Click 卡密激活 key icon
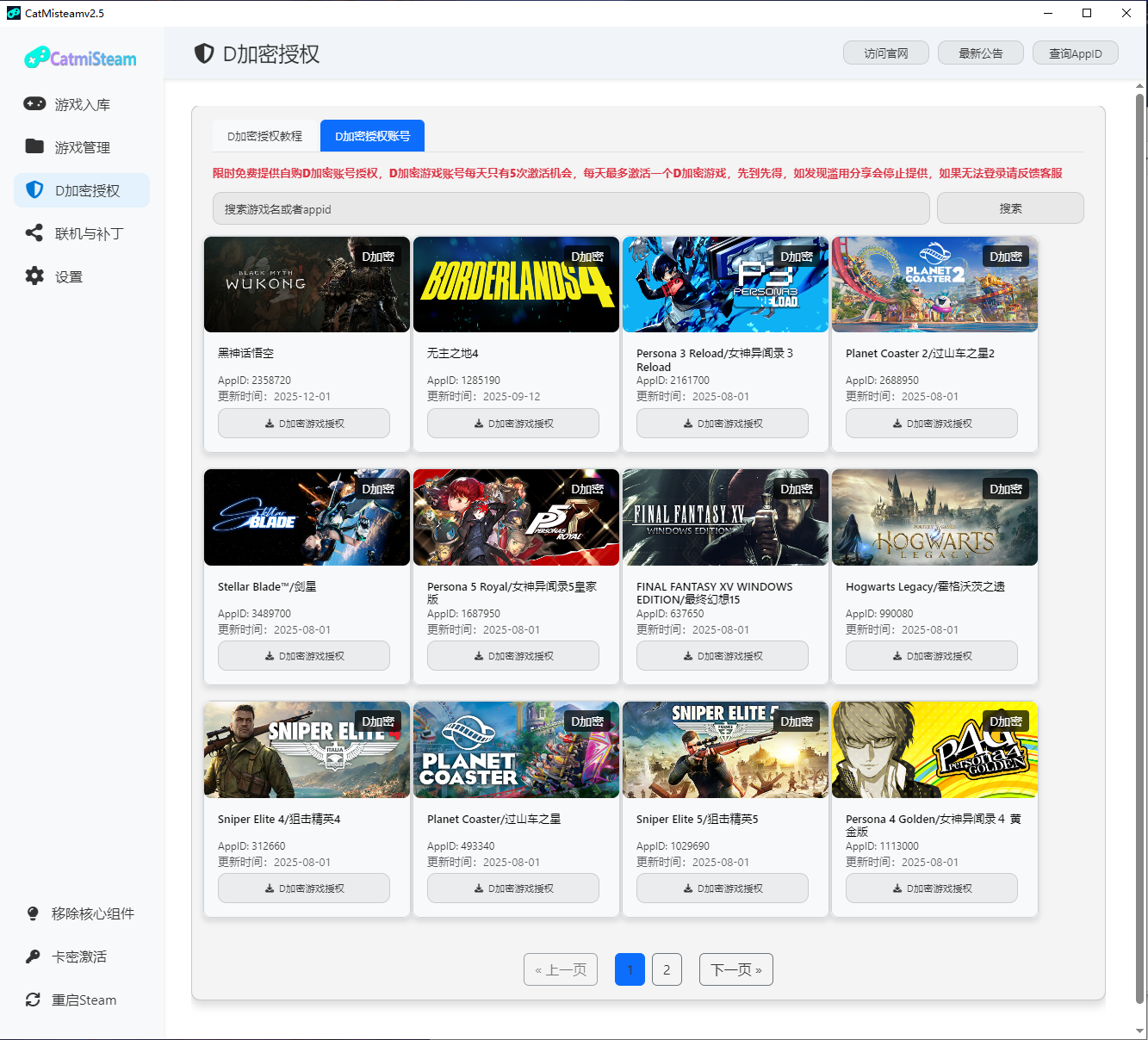The width and height of the screenshot is (1148, 1040). click(x=33, y=956)
